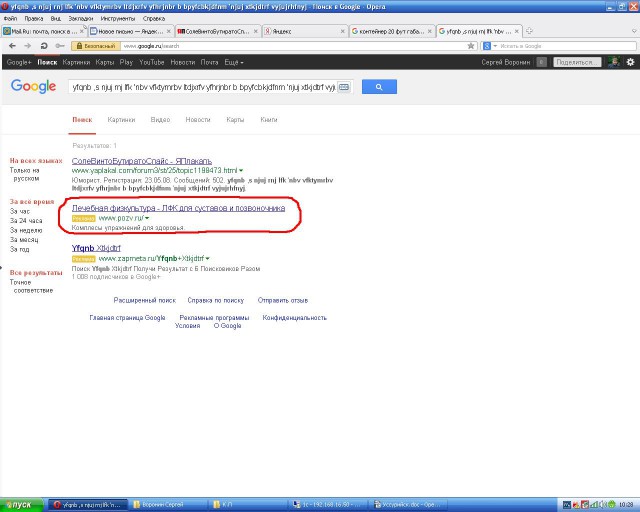Filter results За год
Screen dimensions: 640x512
(x=20, y=249)
